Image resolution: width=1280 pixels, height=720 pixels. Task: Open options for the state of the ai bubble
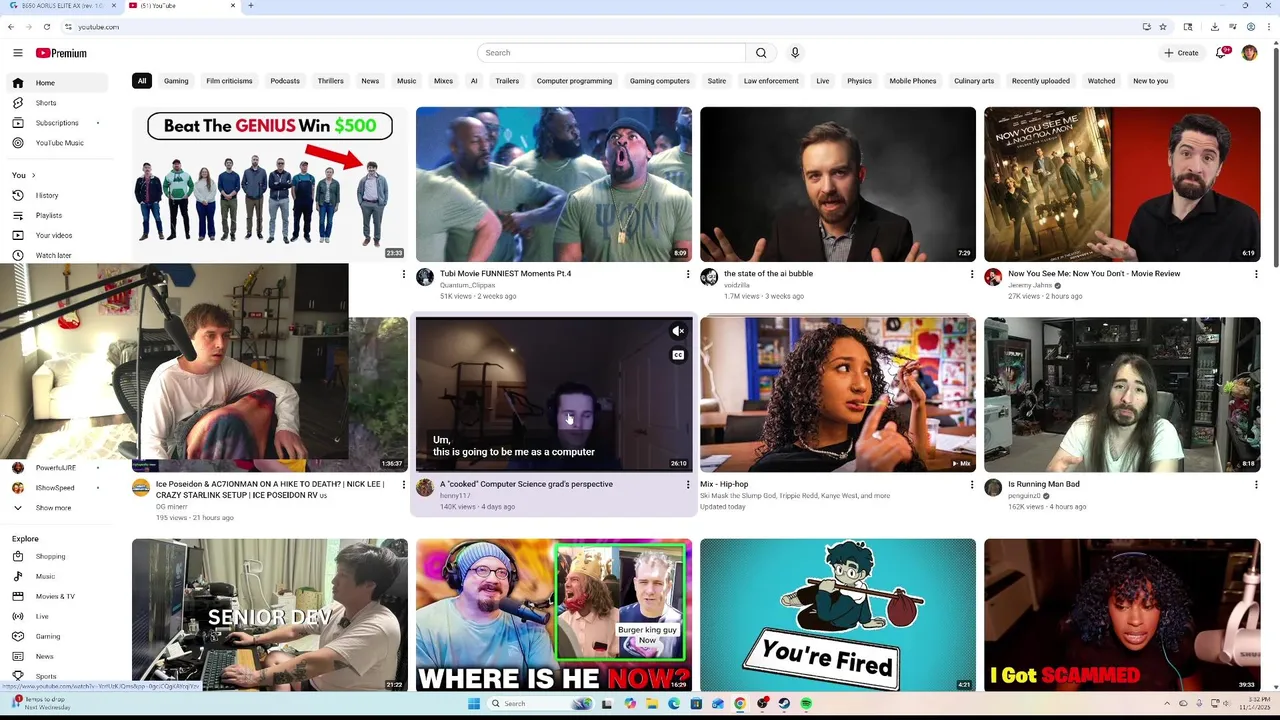(971, 274)
